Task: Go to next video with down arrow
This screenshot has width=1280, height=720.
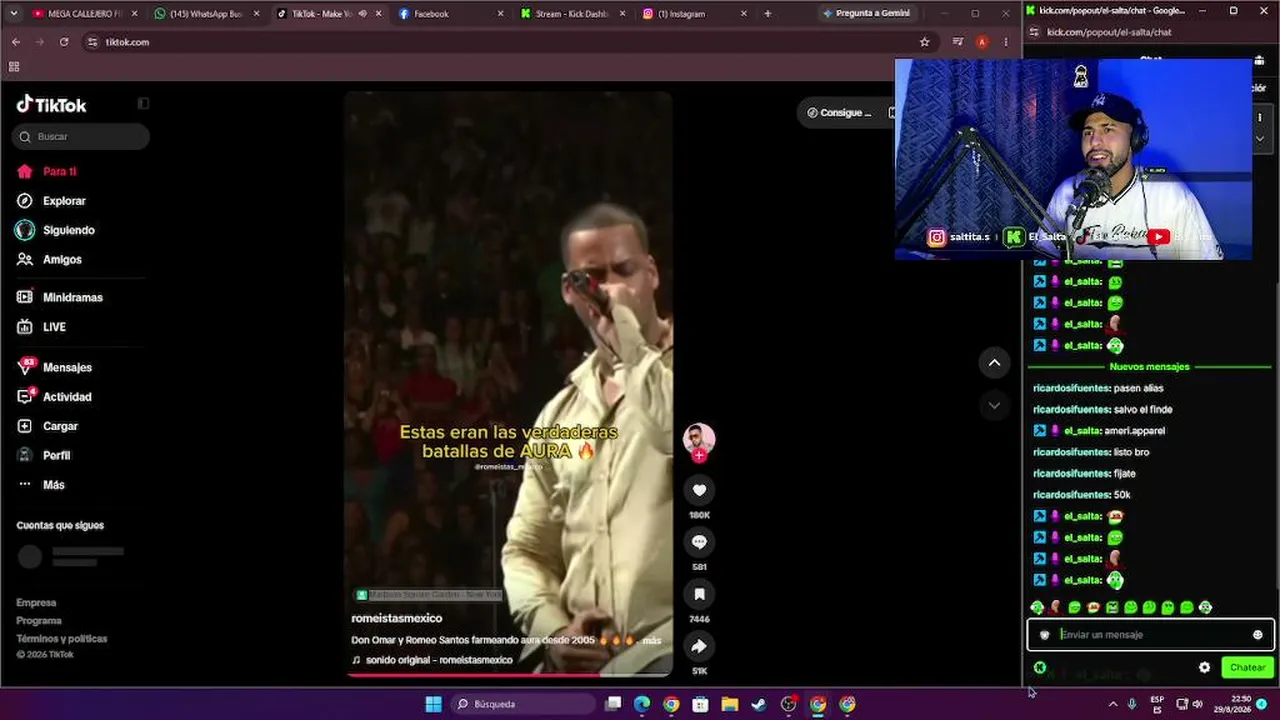Action: coord(994,405)
